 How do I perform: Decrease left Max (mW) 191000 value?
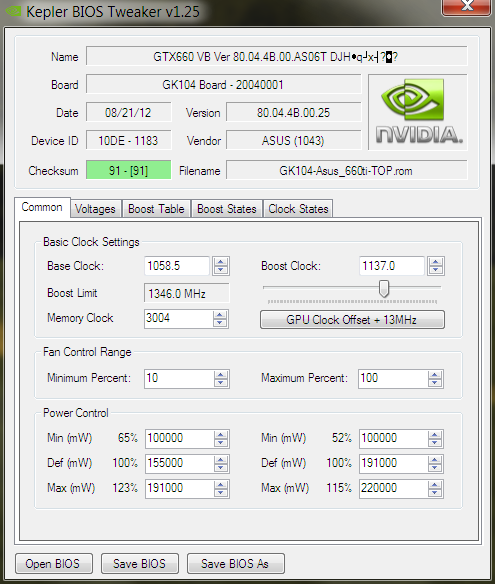click(221, 493)
